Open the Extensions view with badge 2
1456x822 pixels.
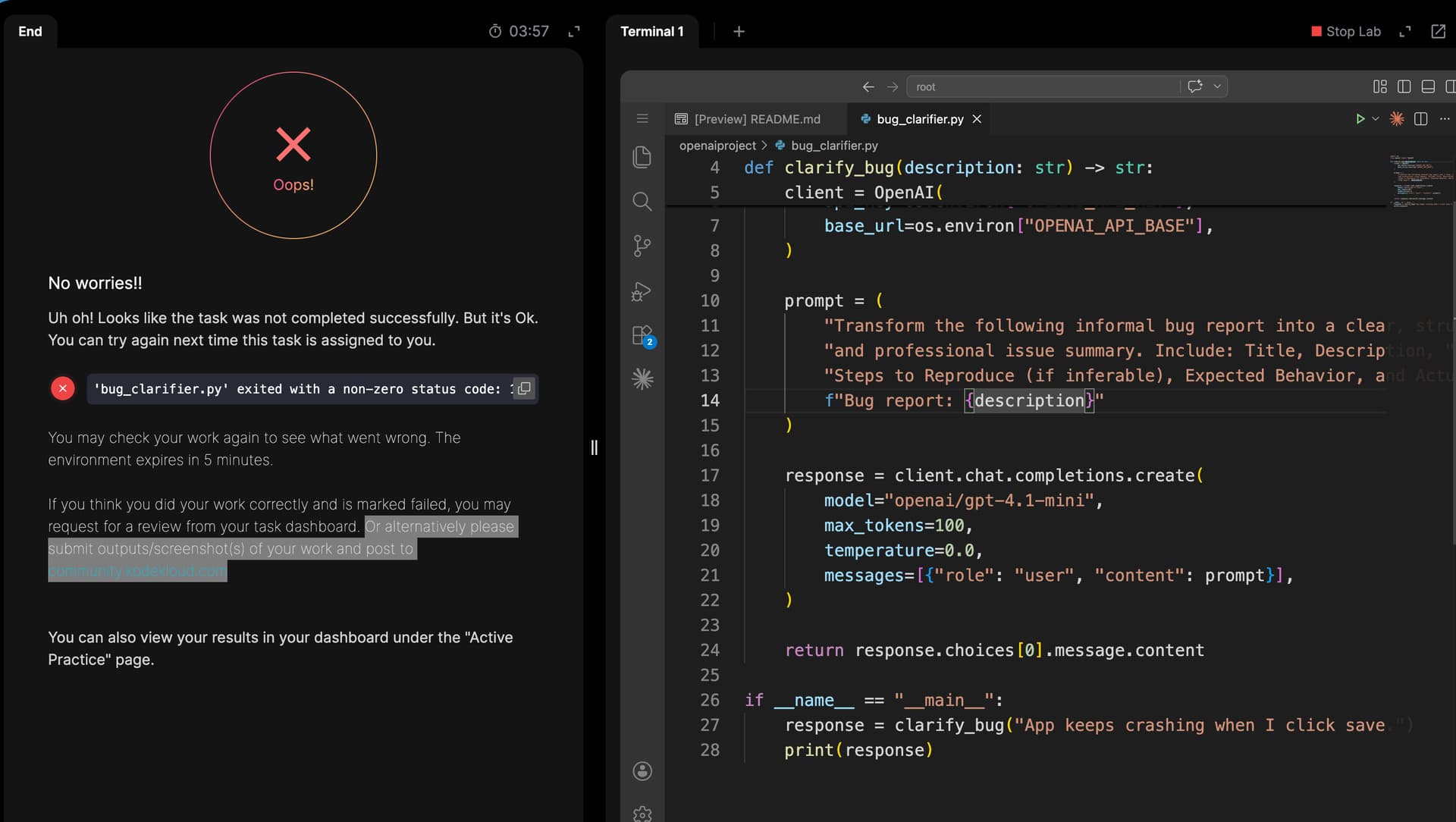click(x=642, y=335)
